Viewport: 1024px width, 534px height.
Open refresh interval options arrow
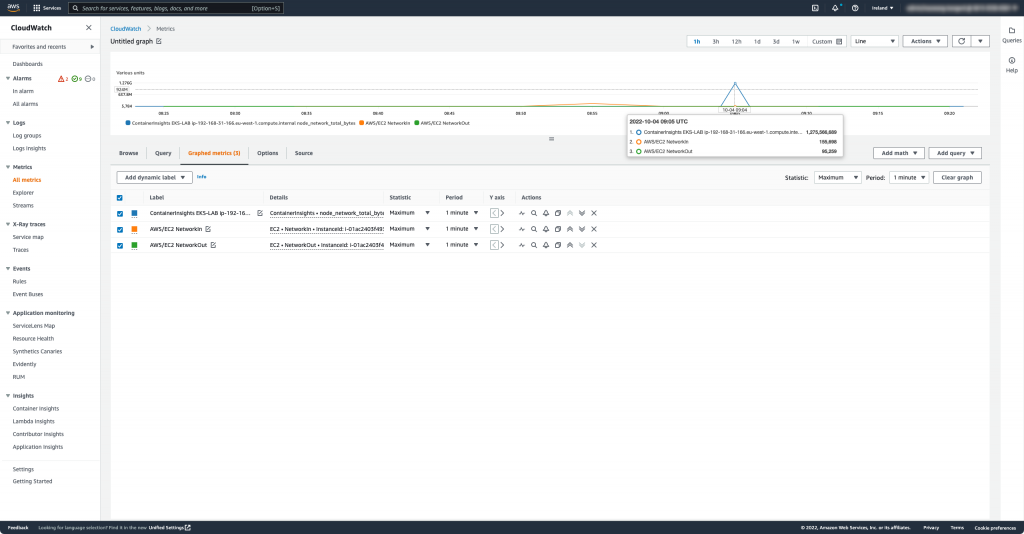click(980, 41)
